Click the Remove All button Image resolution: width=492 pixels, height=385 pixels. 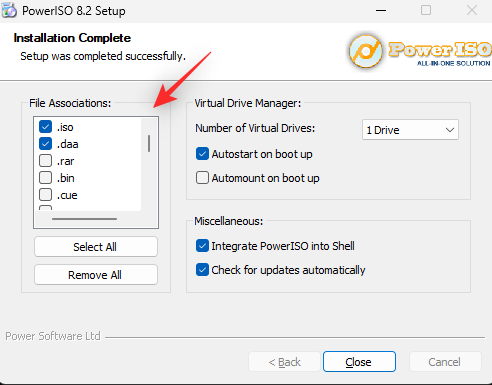(x=96, y=275)
